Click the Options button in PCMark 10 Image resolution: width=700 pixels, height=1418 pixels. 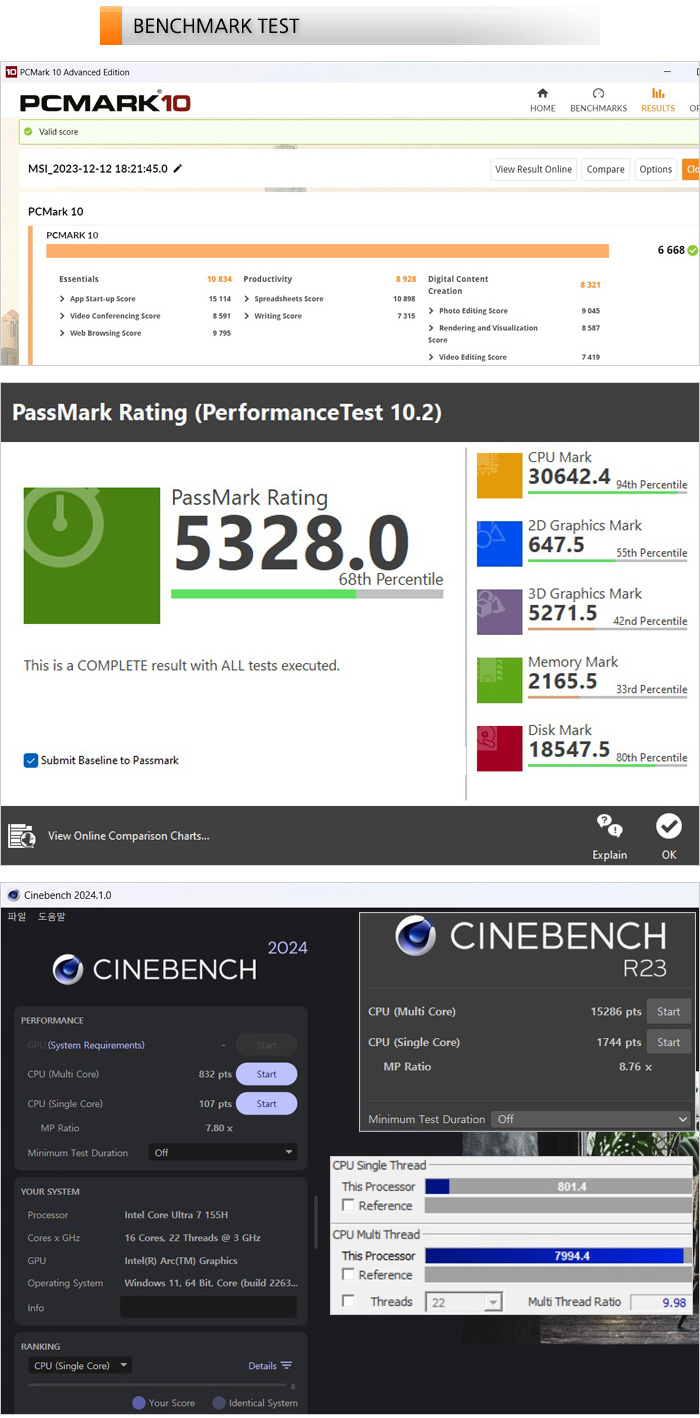click(656, 169)
